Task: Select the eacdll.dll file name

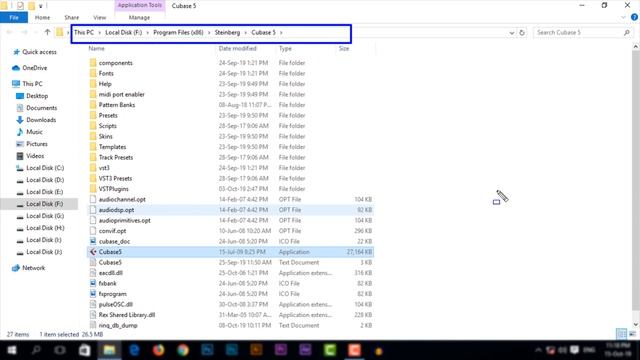Action: click(x=111, y=273)
